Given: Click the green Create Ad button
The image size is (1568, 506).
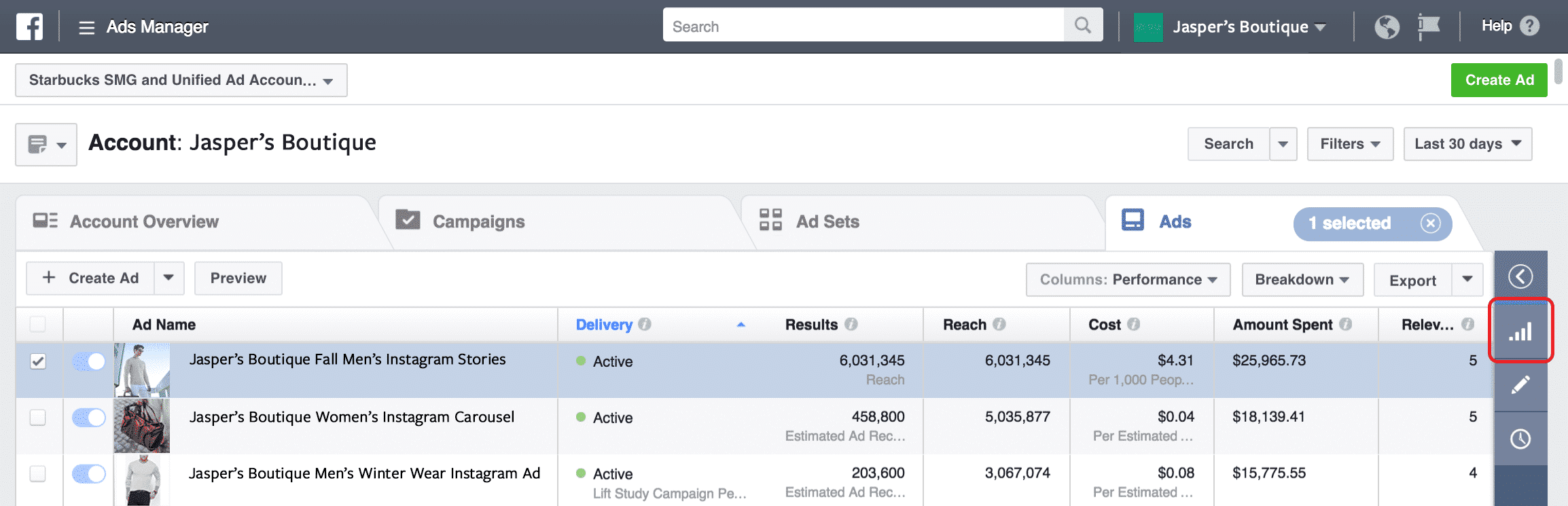Looking at the screenshot, I should (1499, 80).
